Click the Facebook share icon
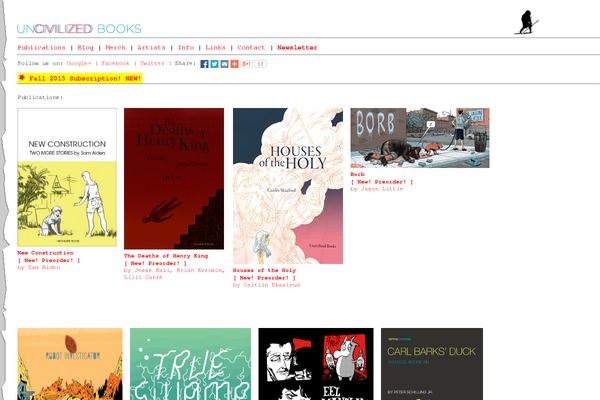The height and width of the screenshot is (400, 600). (x=204, y=64)
